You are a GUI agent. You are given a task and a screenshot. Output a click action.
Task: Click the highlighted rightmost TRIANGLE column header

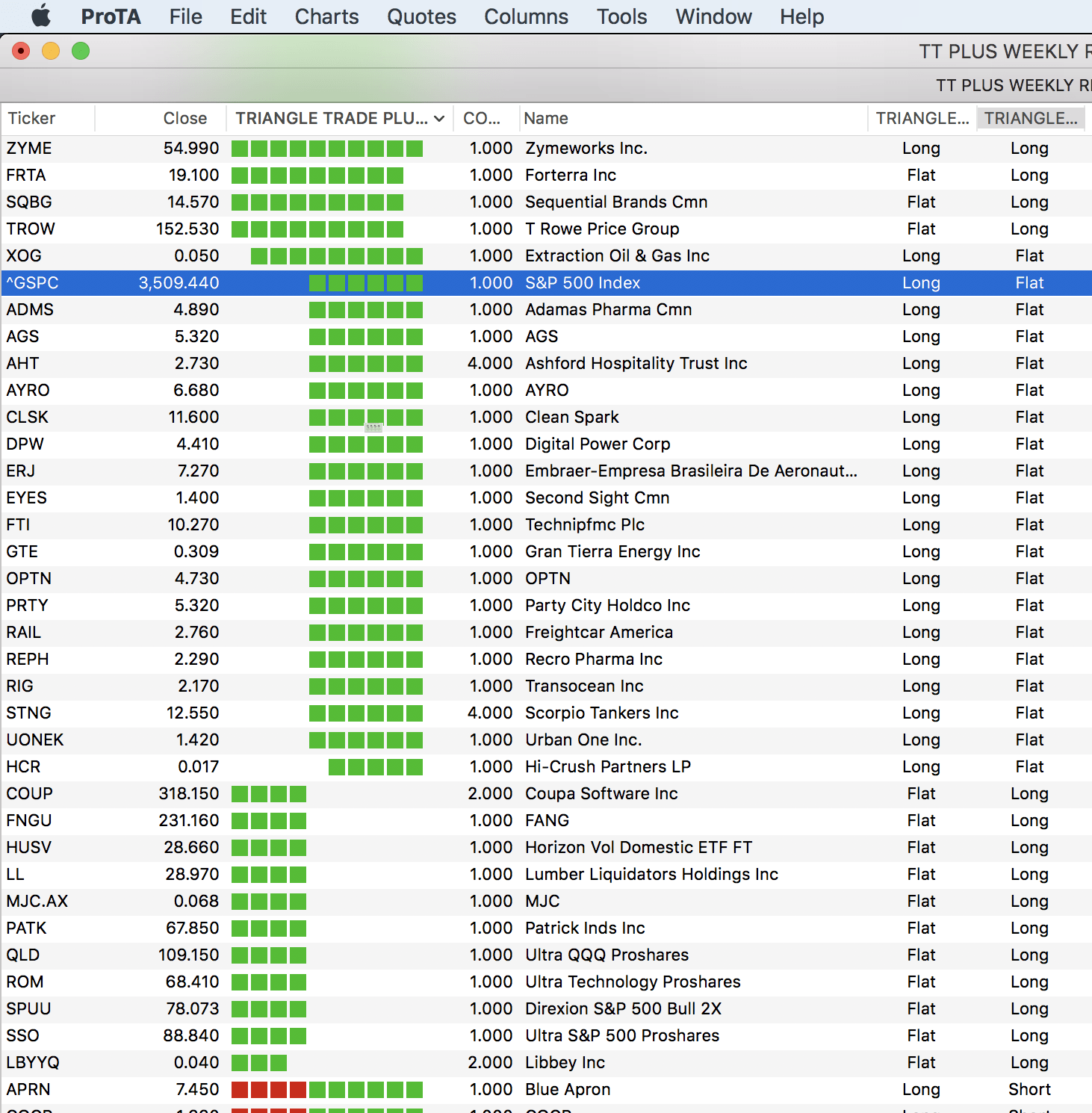(x=1030, y=119)
